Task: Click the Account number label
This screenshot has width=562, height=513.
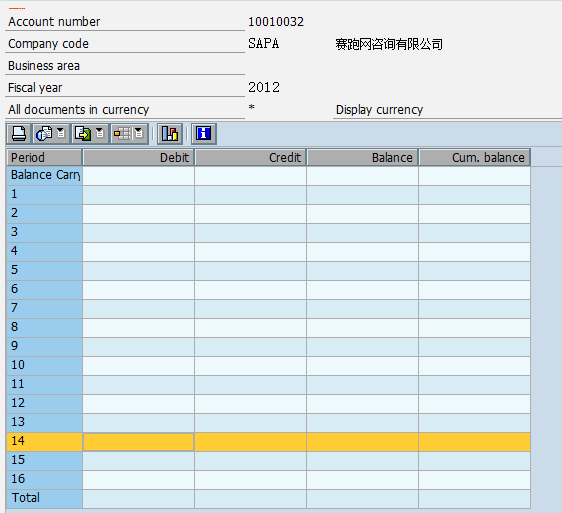Action: 54,22
